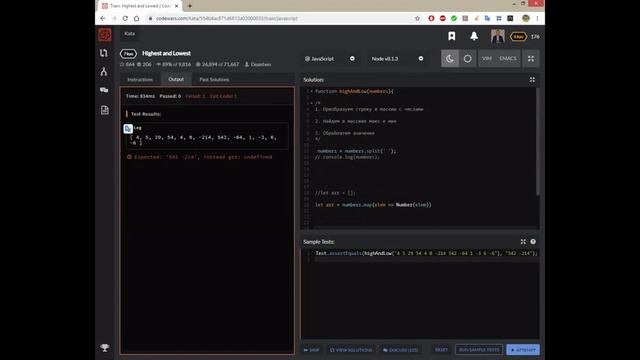Open the Kumite fork icon in sidebar

tap(104, 71)
